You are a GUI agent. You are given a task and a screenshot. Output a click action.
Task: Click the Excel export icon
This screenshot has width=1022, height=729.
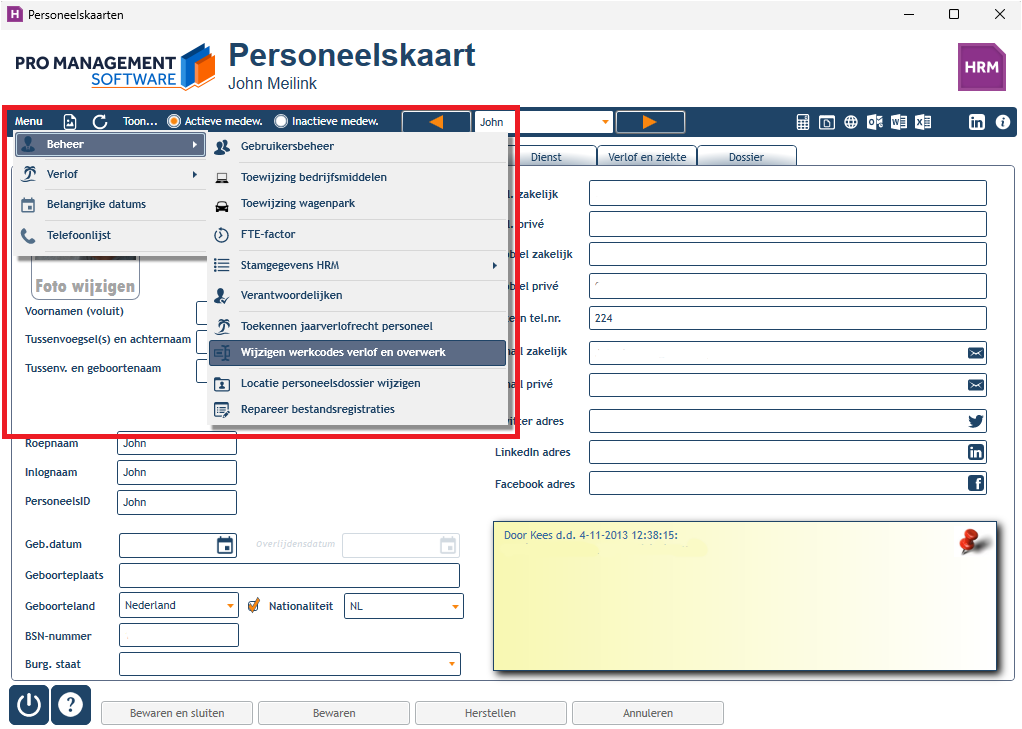point(923,122)
